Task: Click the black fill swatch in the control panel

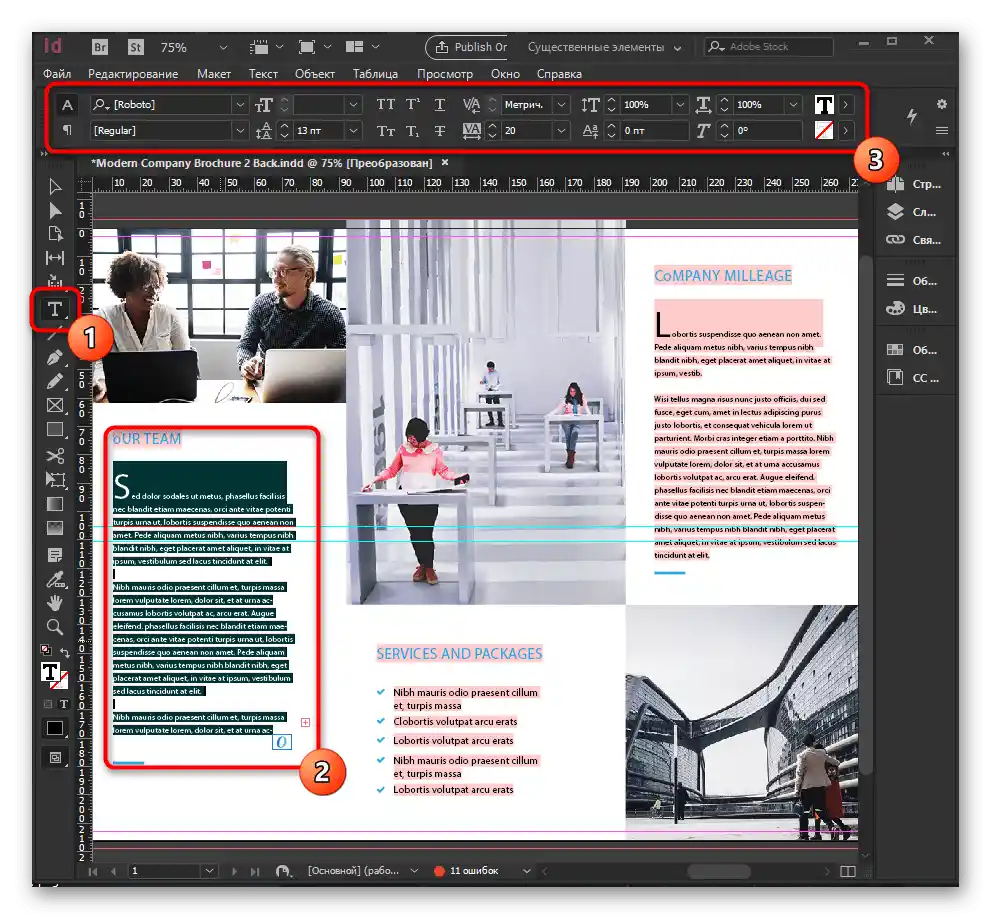Action: click(x=824, y=105)
